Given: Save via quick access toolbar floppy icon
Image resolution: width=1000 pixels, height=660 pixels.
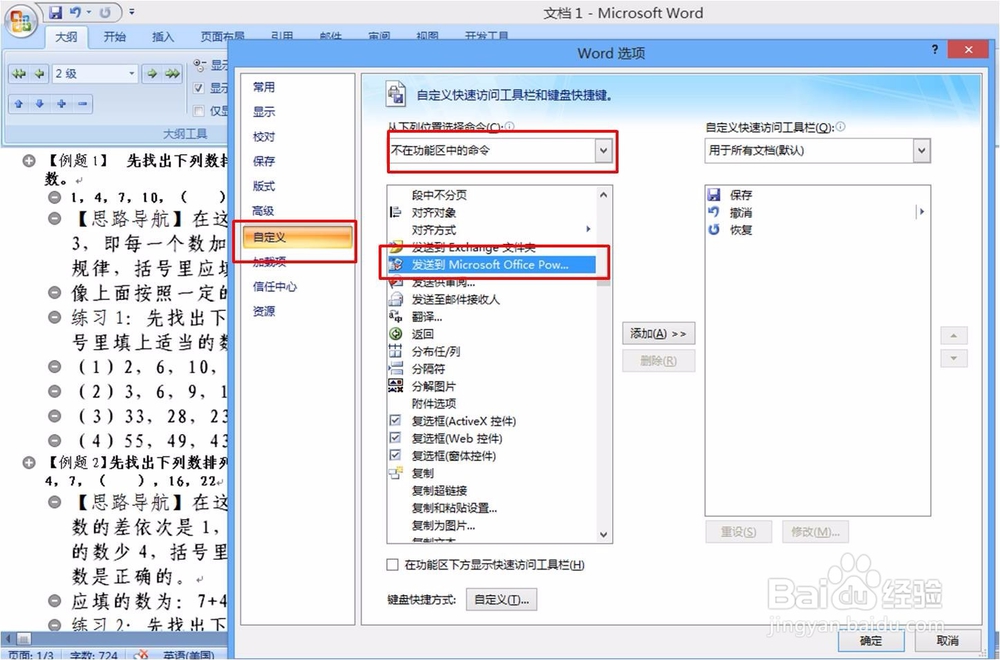Looking at the screenshot, I should pyautogui.click(x=55, y=12).
